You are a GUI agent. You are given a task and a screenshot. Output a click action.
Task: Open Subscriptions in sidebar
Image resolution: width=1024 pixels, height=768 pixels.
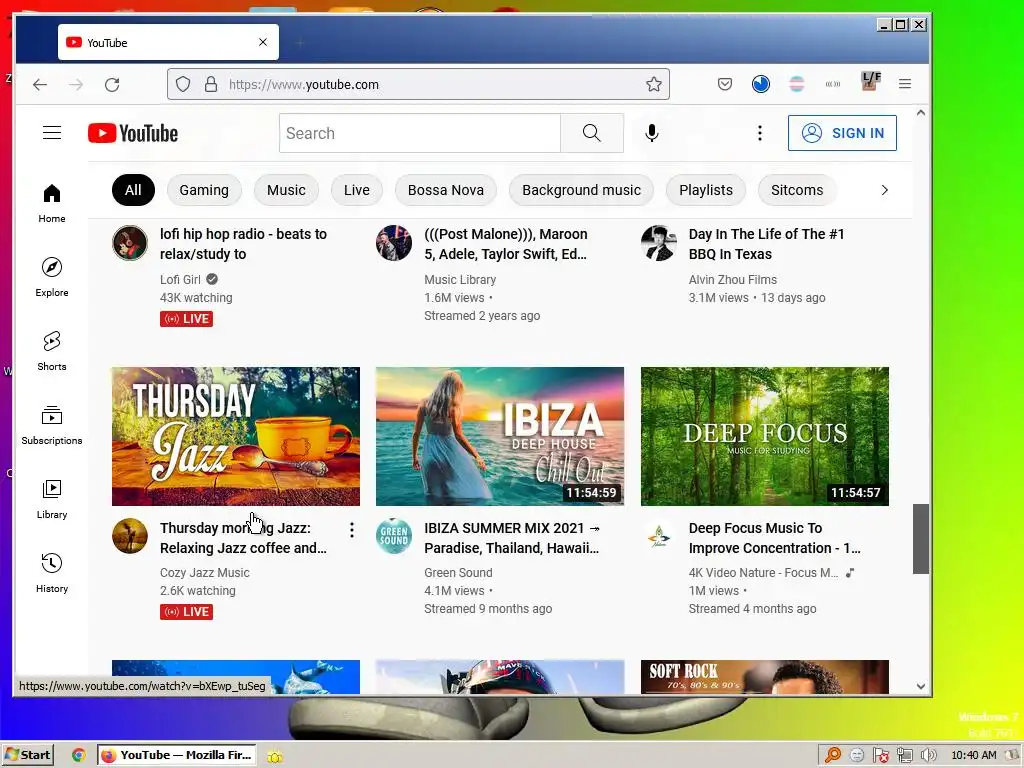52,425
